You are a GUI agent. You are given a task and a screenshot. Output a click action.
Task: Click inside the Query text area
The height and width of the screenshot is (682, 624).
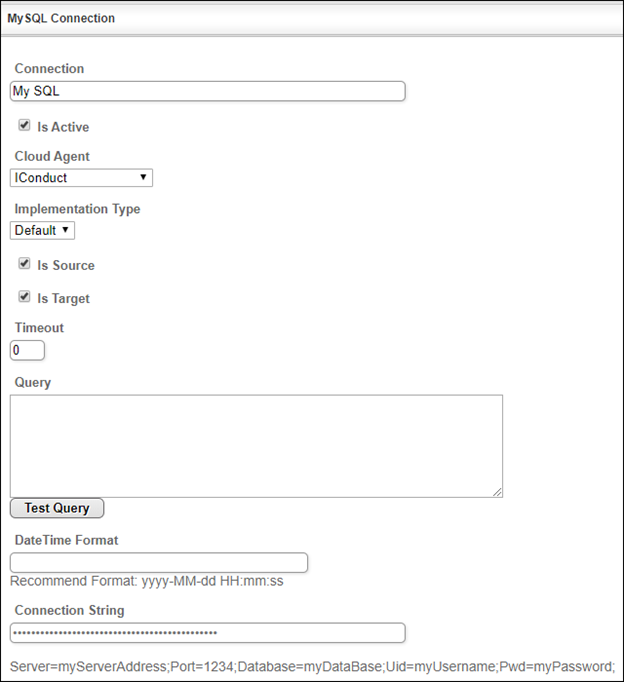256,445
